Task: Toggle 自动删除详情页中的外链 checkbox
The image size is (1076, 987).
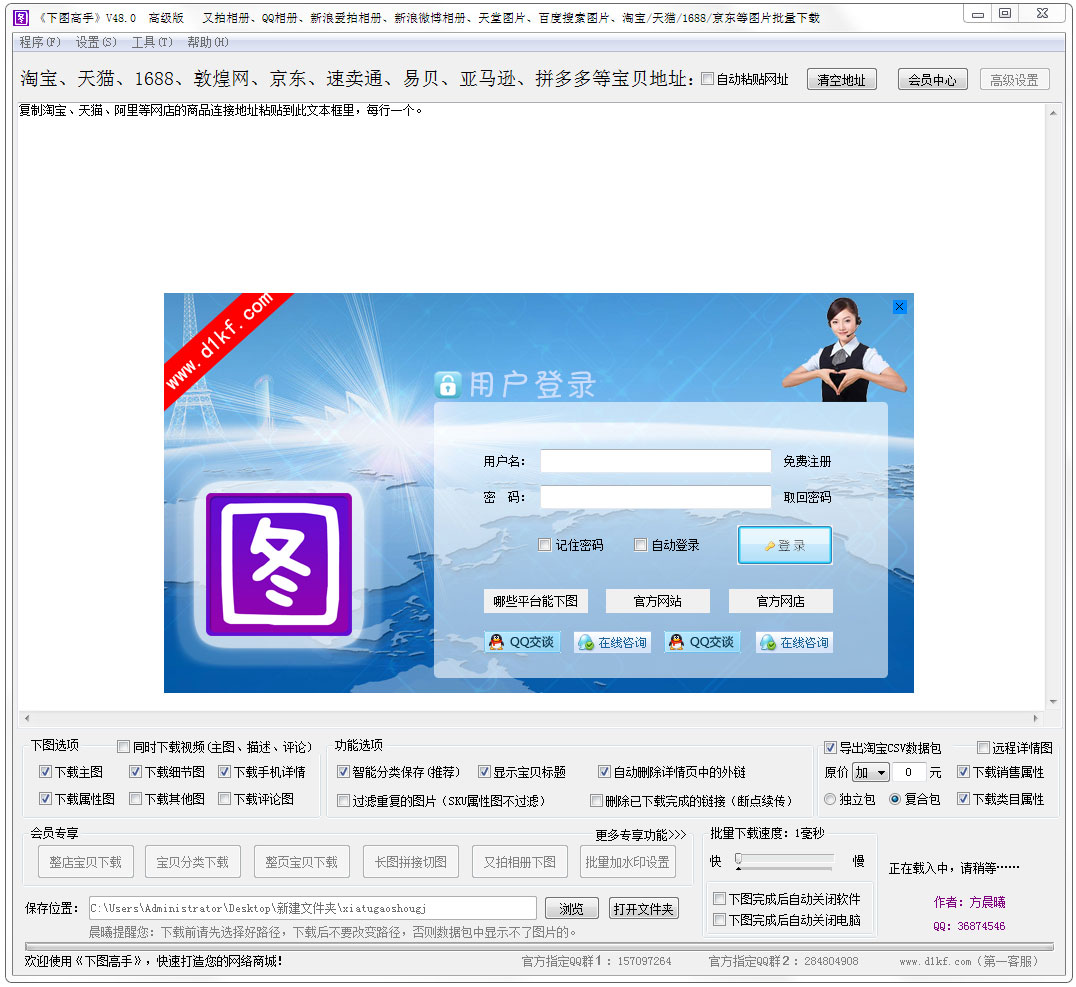Action: coord(605,772)
